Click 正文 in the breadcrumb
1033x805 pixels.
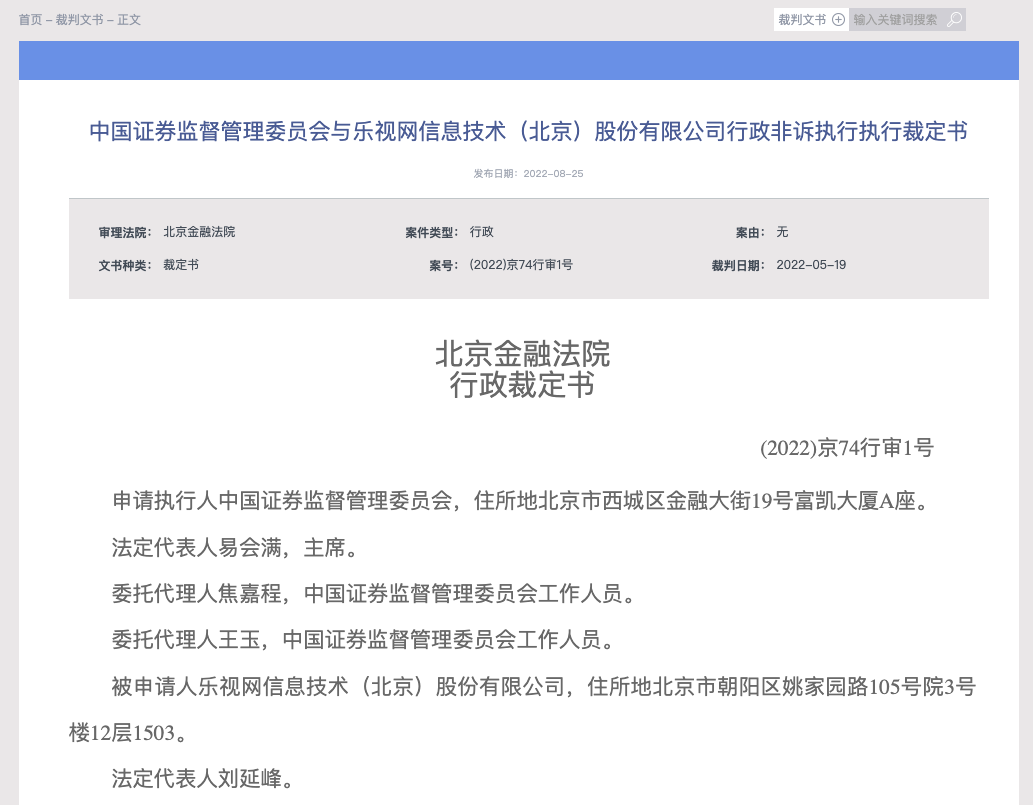tap(129, 20)
